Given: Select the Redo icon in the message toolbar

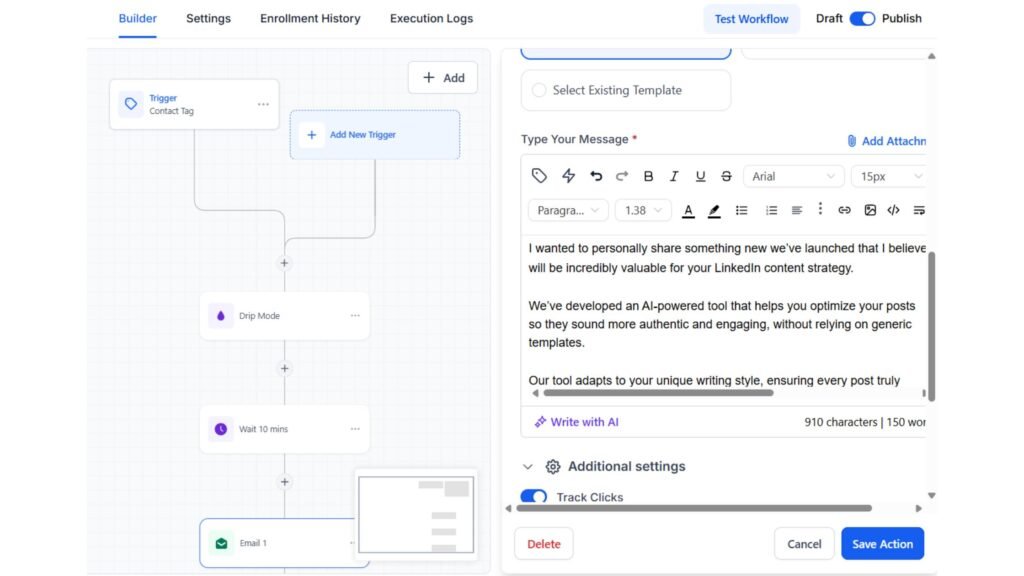Looking at the screenshot, I should [x=621, y=175].
